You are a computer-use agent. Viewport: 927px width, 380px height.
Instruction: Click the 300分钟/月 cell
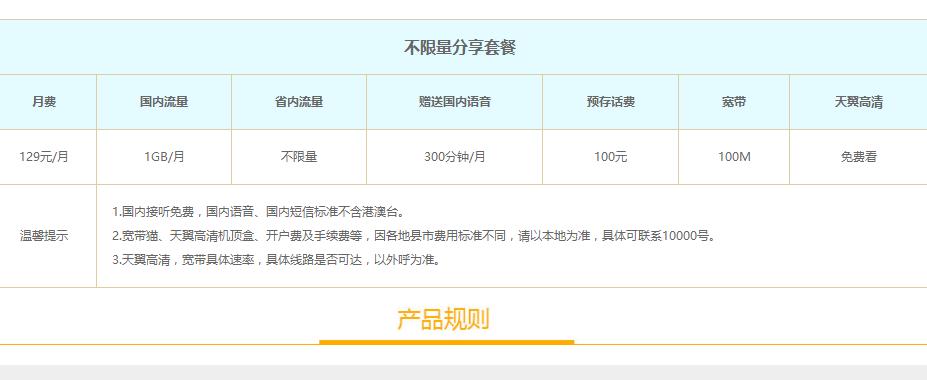(x=455, y=157)
